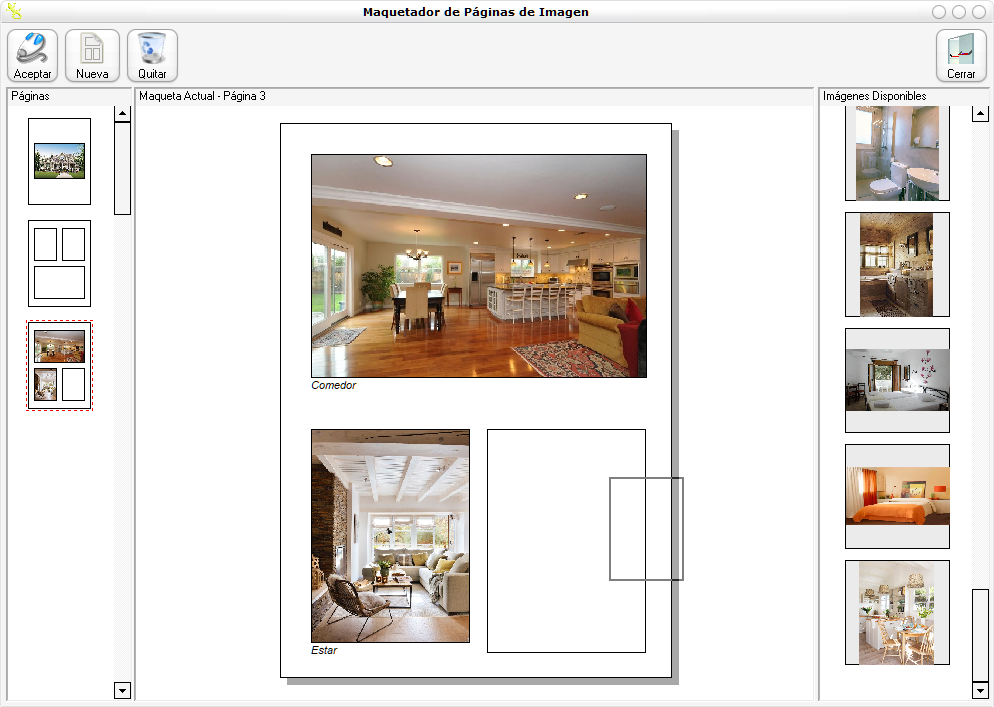Click the Aceptar toolbar icon
Viewport: 994px width, 707px height.
coord(32,55)
